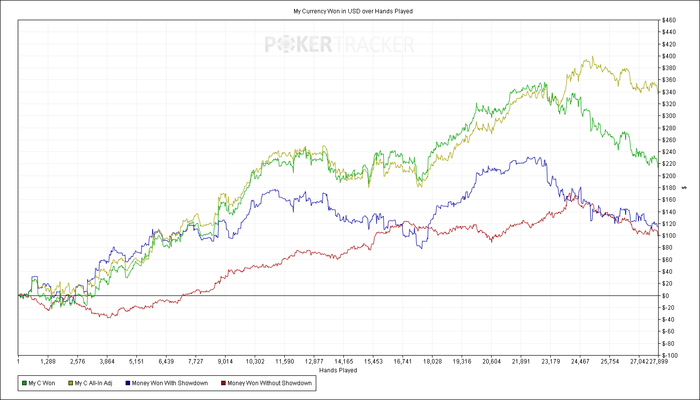Click x-axis tick label 14,165
700x400 pixels.
click(343, 361)
